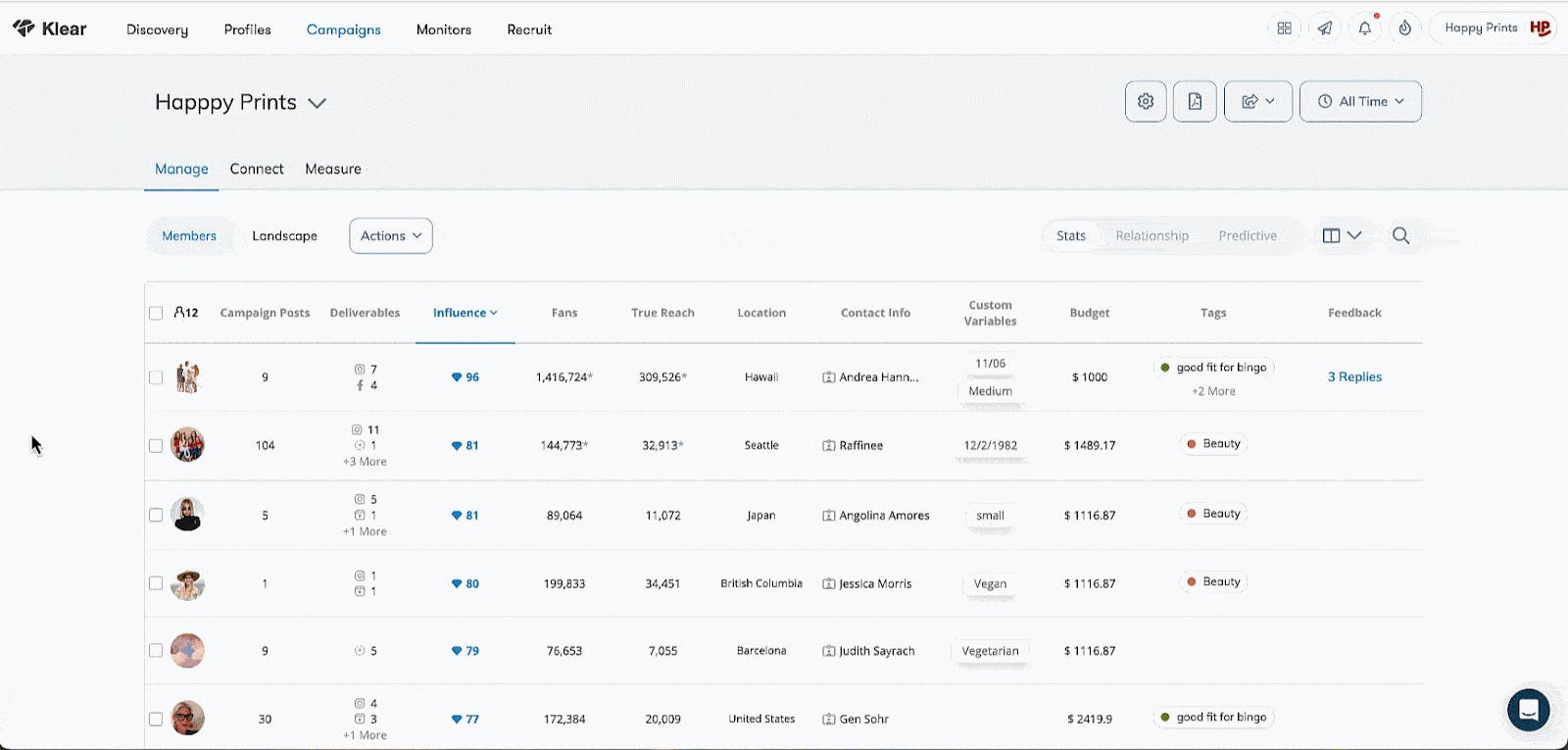Click the Vegetarian custom variable
1568x750 pixels.
(x=990, y=651)
